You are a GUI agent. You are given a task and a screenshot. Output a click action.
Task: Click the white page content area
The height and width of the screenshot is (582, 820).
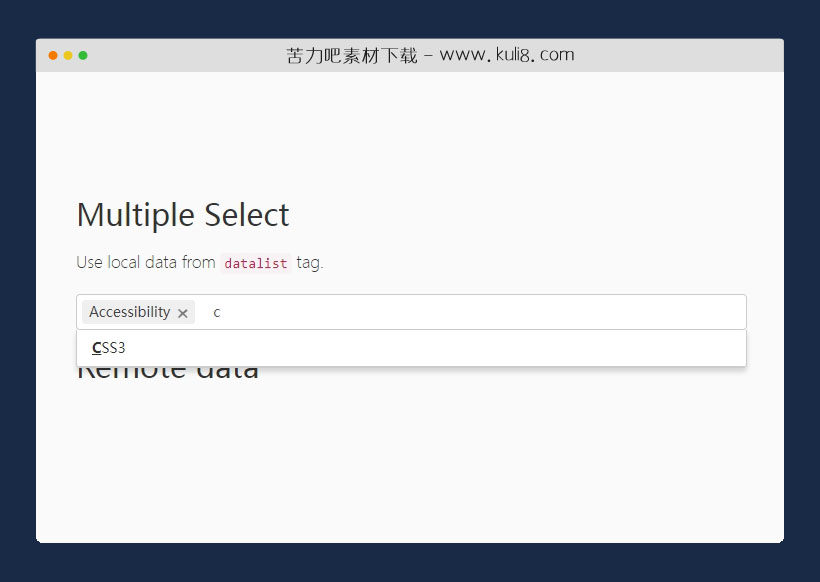point(410,460)
